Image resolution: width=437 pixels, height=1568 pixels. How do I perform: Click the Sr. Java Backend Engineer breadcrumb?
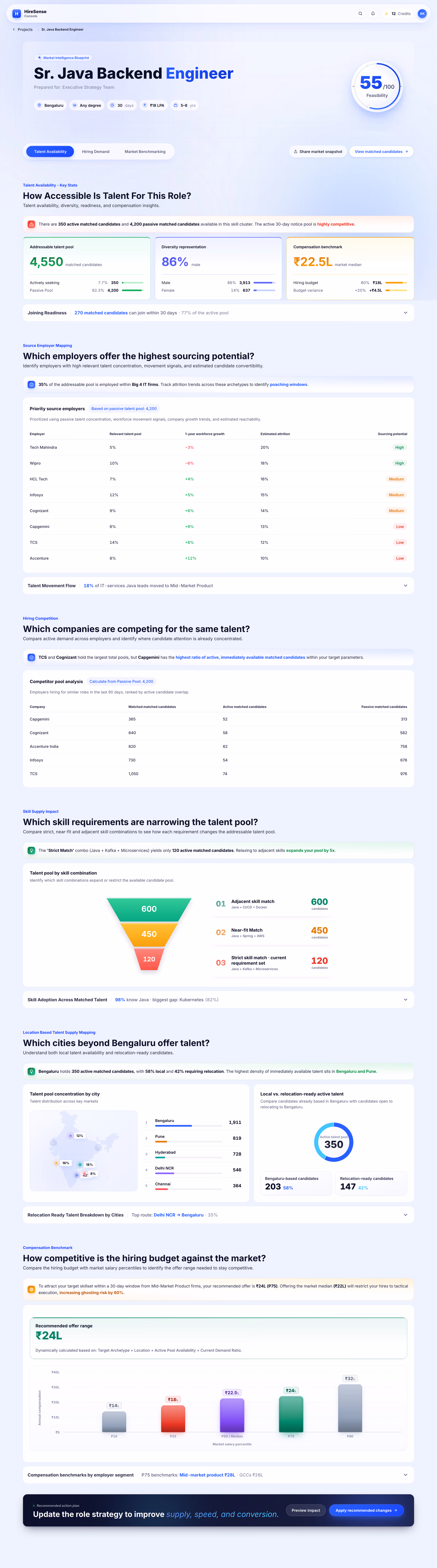pos(63,29)
